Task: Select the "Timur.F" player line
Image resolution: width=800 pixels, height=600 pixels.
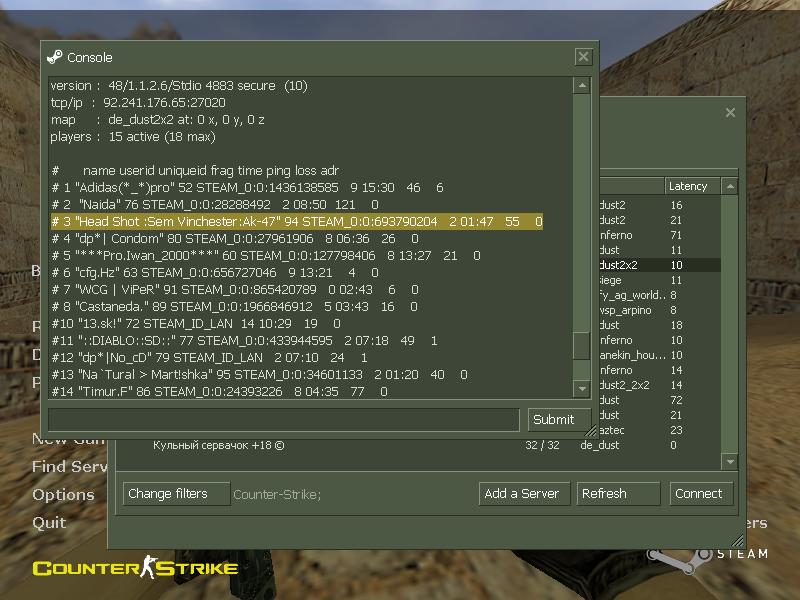Action: tap(219, 391)
